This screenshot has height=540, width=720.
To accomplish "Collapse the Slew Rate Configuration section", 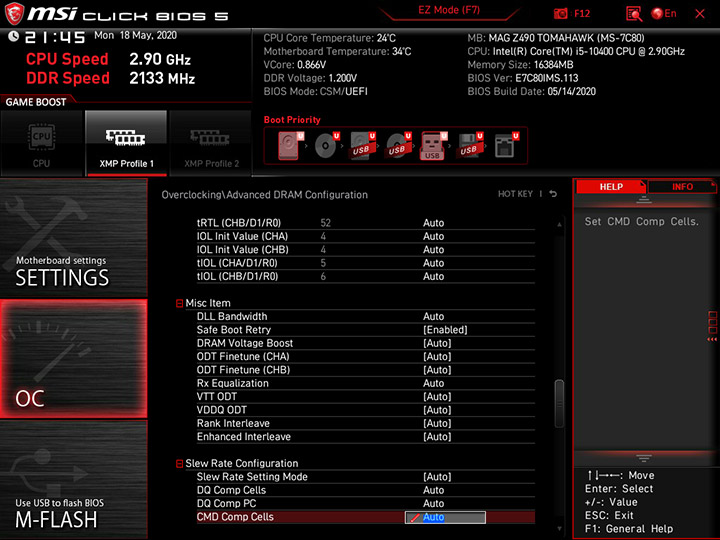I will pyautogui.click(x=180, y=464).
